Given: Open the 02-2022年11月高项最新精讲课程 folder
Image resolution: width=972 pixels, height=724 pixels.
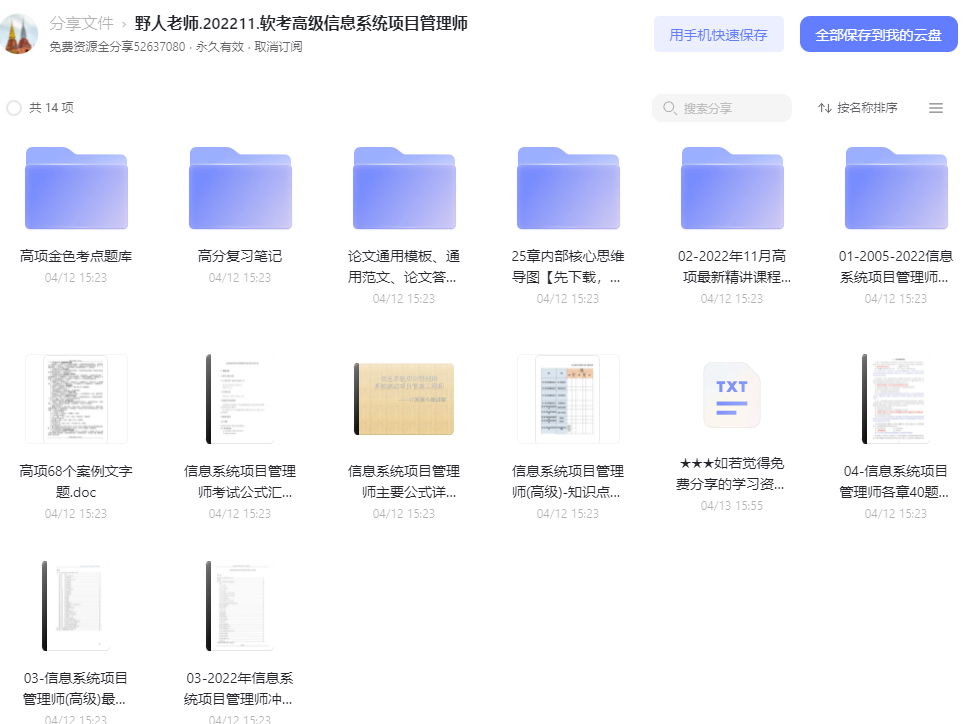Looking at the screenshot, I should point(732,188).
